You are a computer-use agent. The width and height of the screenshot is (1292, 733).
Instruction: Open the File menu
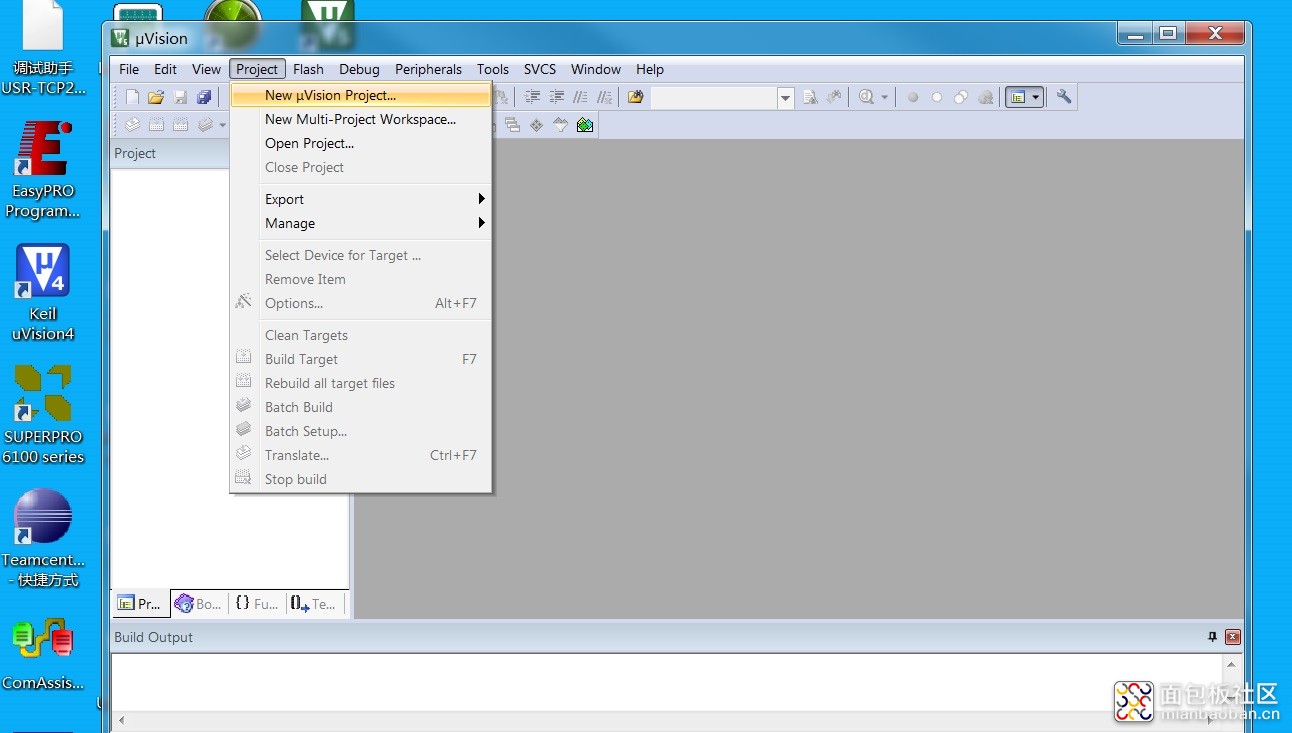tap(129, 69)
